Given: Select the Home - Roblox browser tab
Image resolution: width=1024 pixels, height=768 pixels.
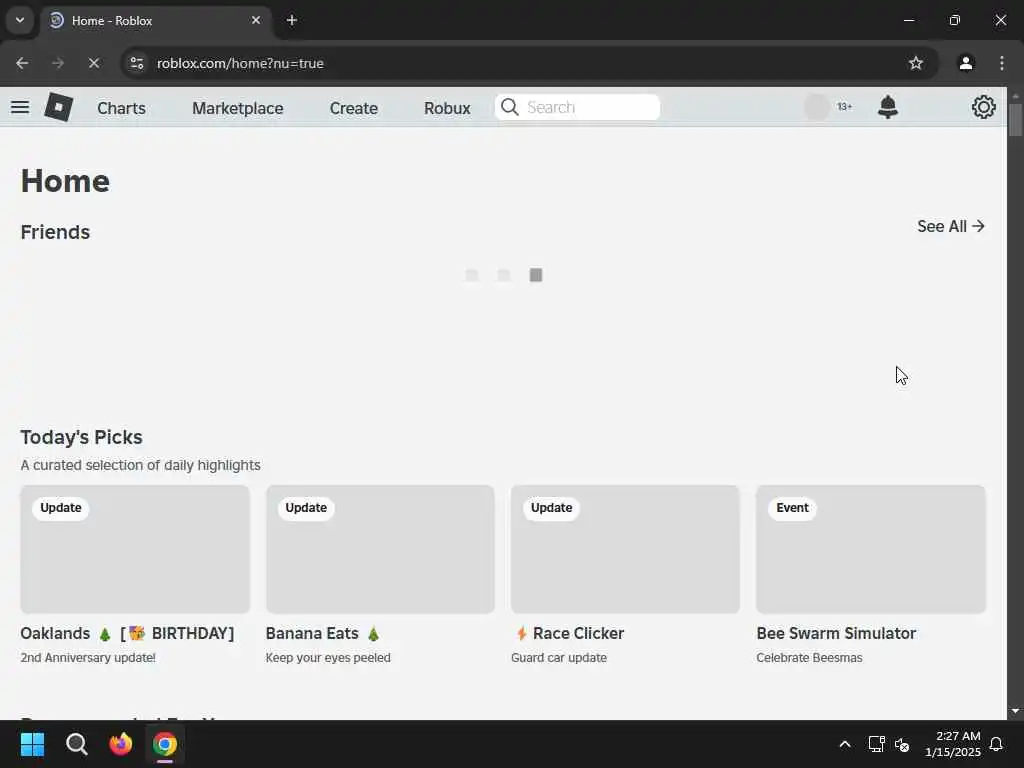Looking at the screenshot, I should [157, 20].
